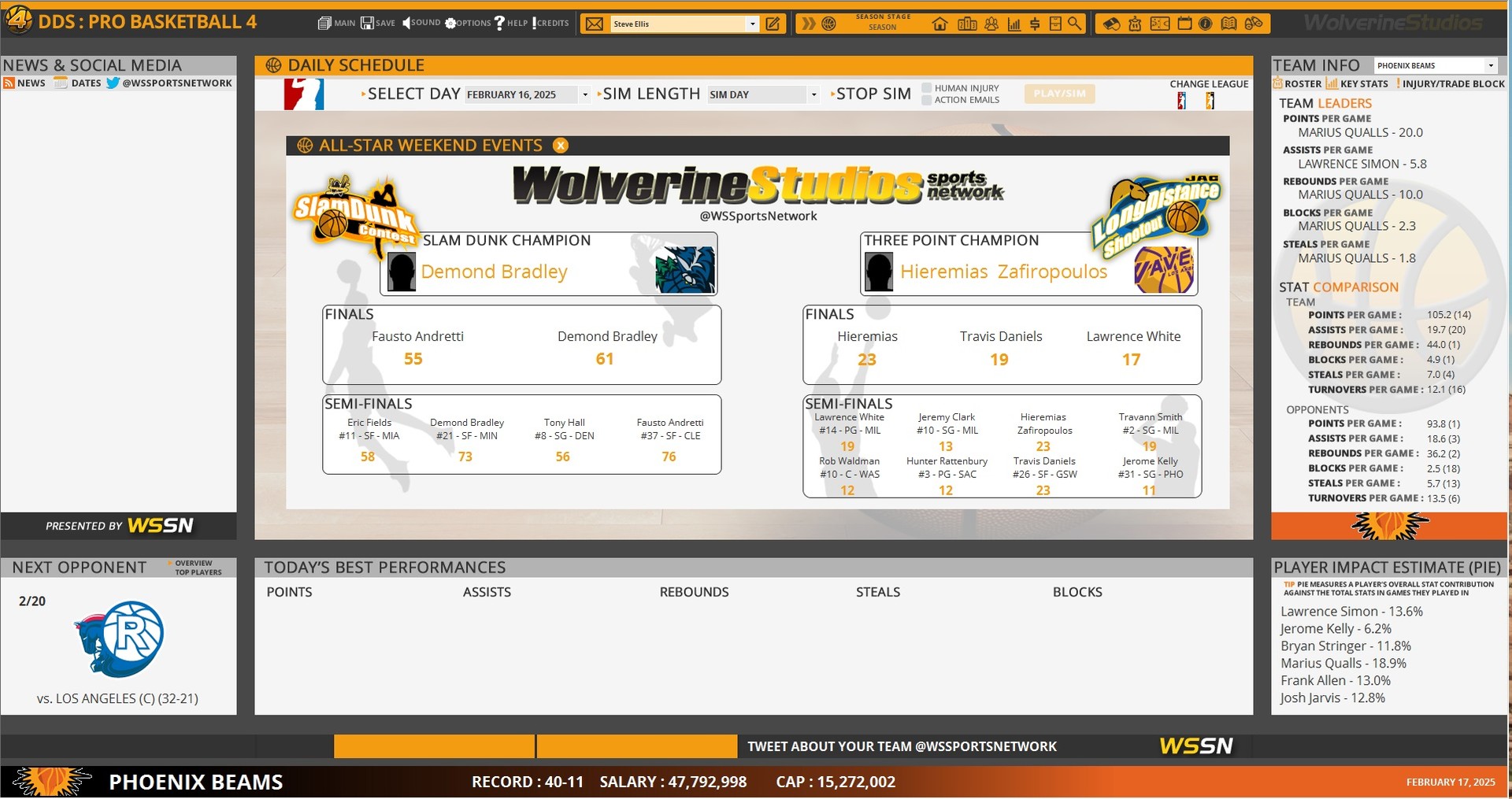Screen dimensions: 1512x799
Task: Click the Los Angeles opponent team logo
Action: click(x=120, y=638)
